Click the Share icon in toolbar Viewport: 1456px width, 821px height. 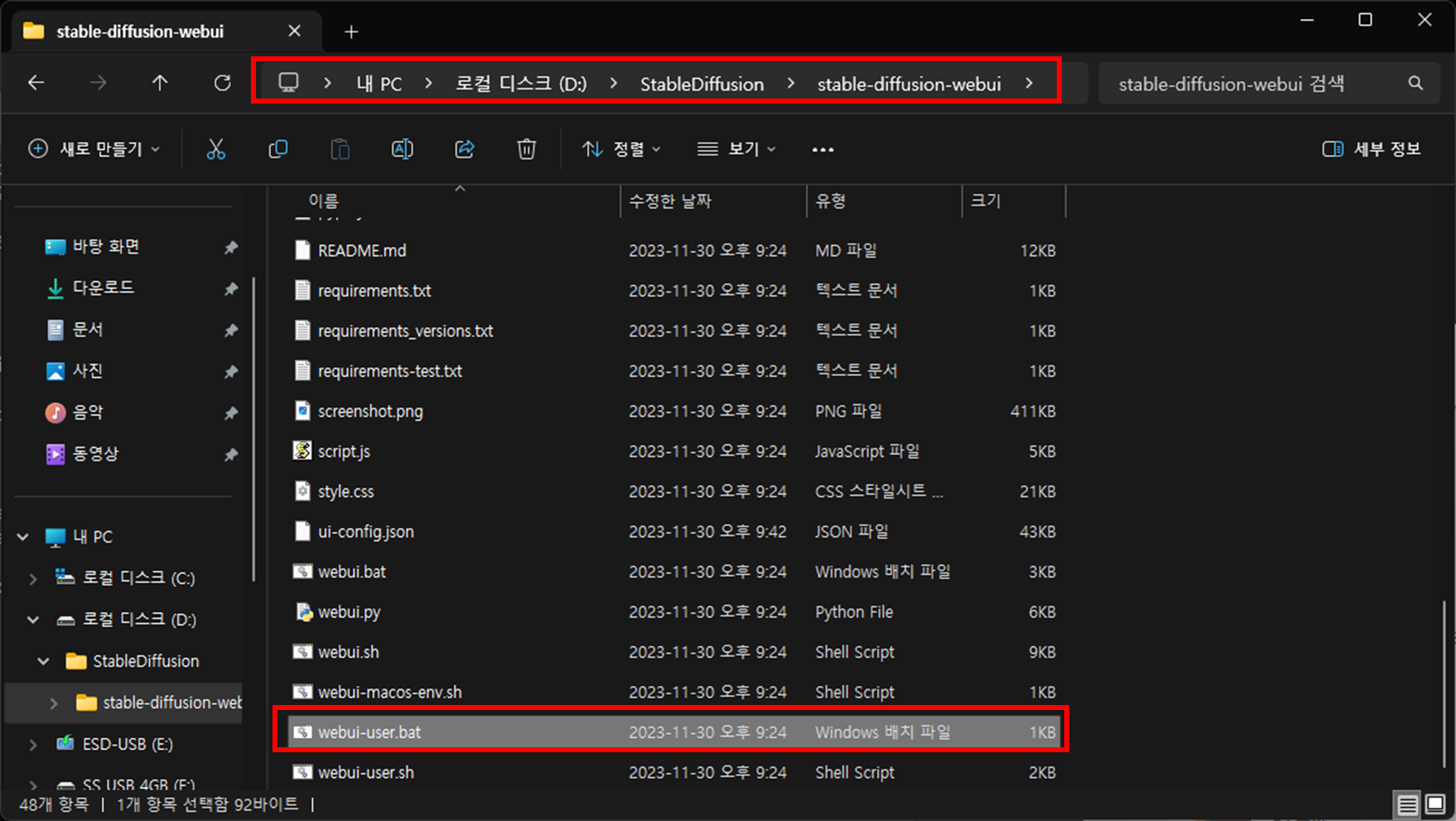(465, 149)
